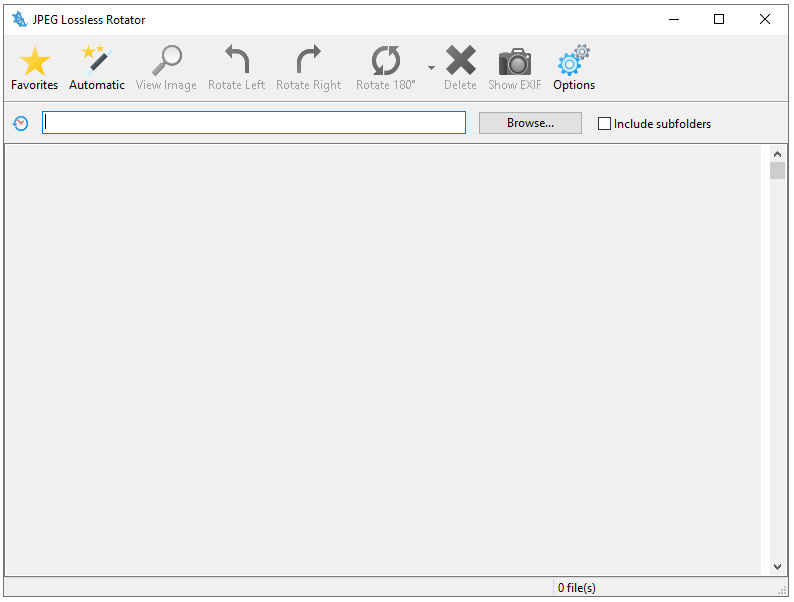Click the Browse... button

coord(530,123)
